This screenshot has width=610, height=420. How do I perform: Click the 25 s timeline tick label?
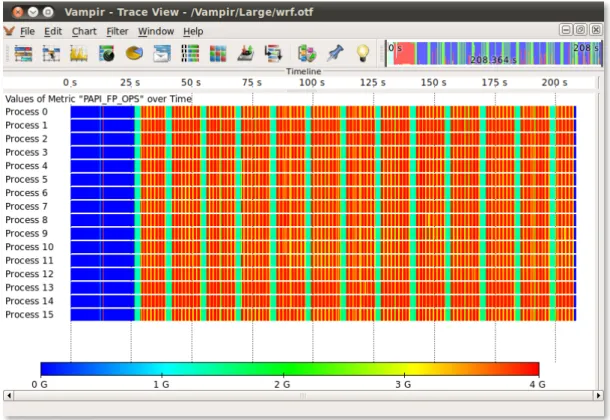coord(130,82)
